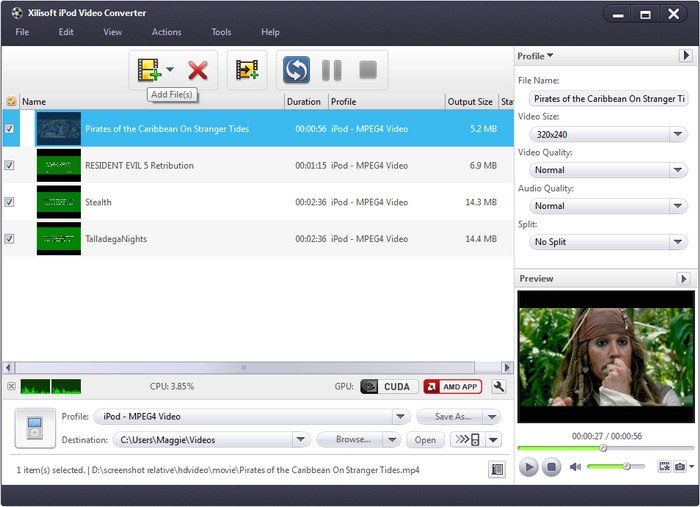
Task: Open the File menu
Action: pos(22,32)
